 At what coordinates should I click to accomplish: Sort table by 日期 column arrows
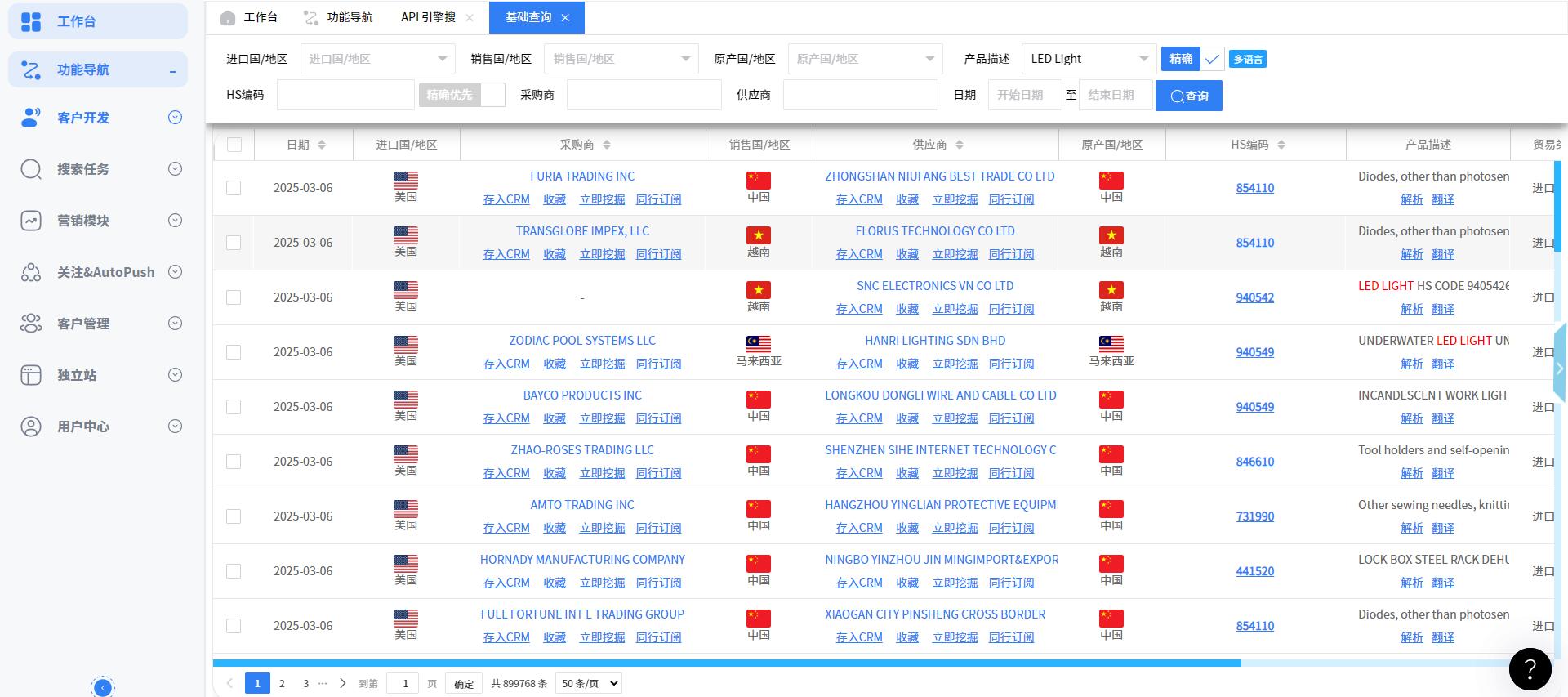point(322,145)
